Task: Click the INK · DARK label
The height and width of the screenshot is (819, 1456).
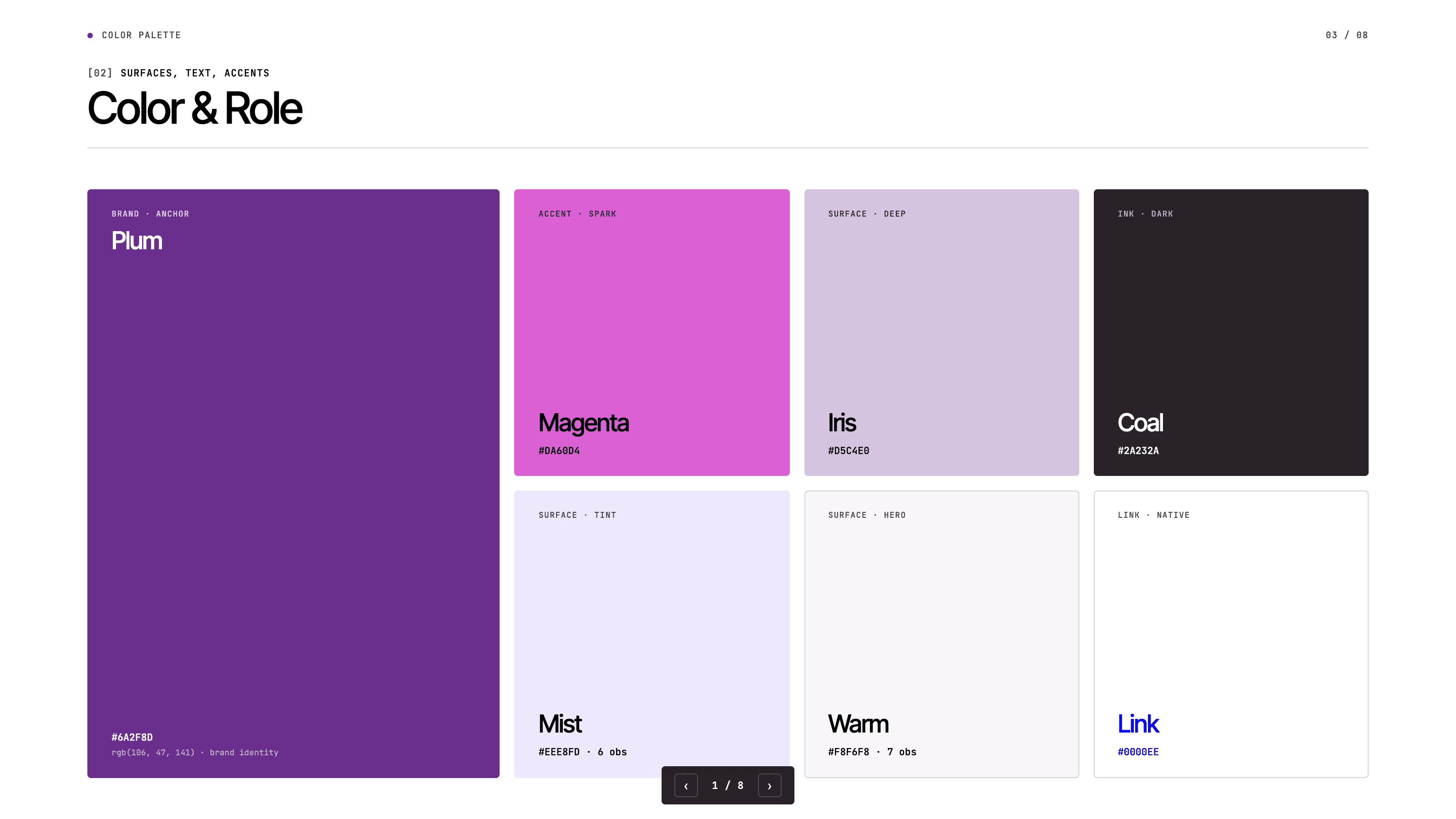Action: 1145,214
